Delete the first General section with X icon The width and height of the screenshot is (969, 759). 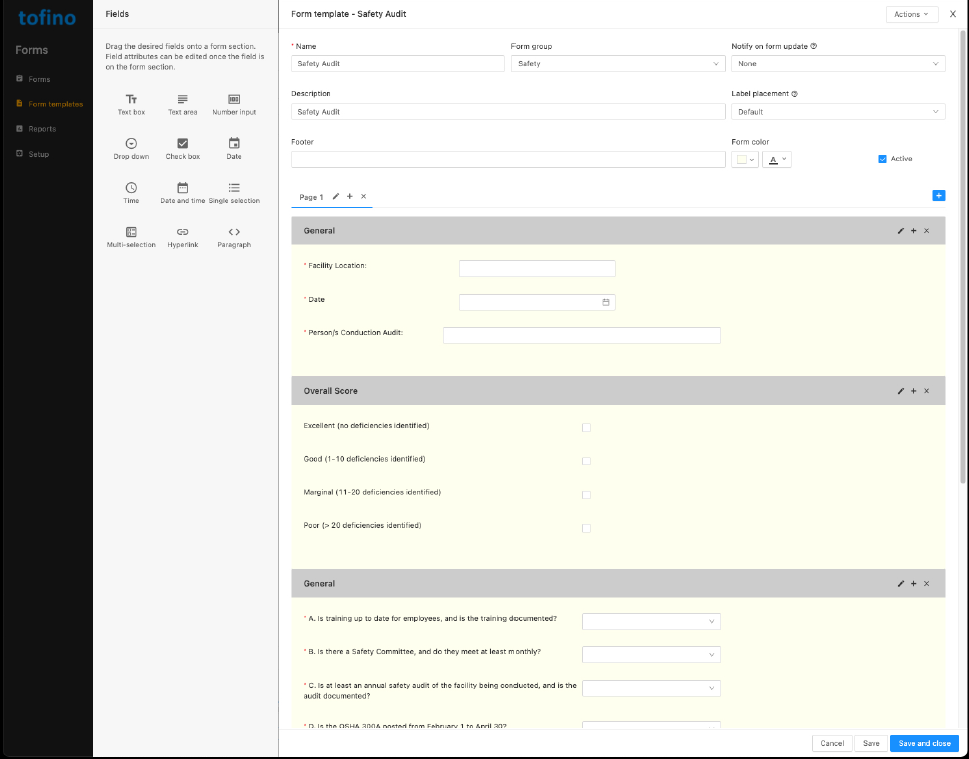[926, 231]
